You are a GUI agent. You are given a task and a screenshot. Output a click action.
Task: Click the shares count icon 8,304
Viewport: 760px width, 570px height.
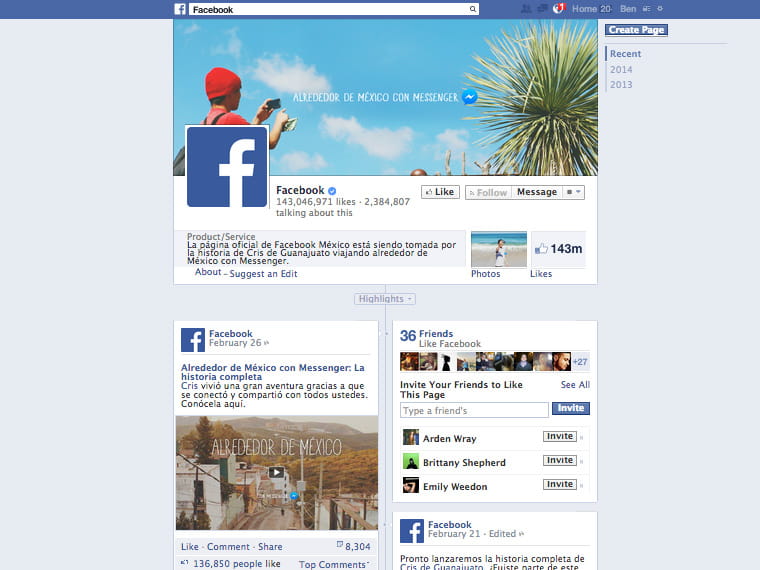pos(340,545)
